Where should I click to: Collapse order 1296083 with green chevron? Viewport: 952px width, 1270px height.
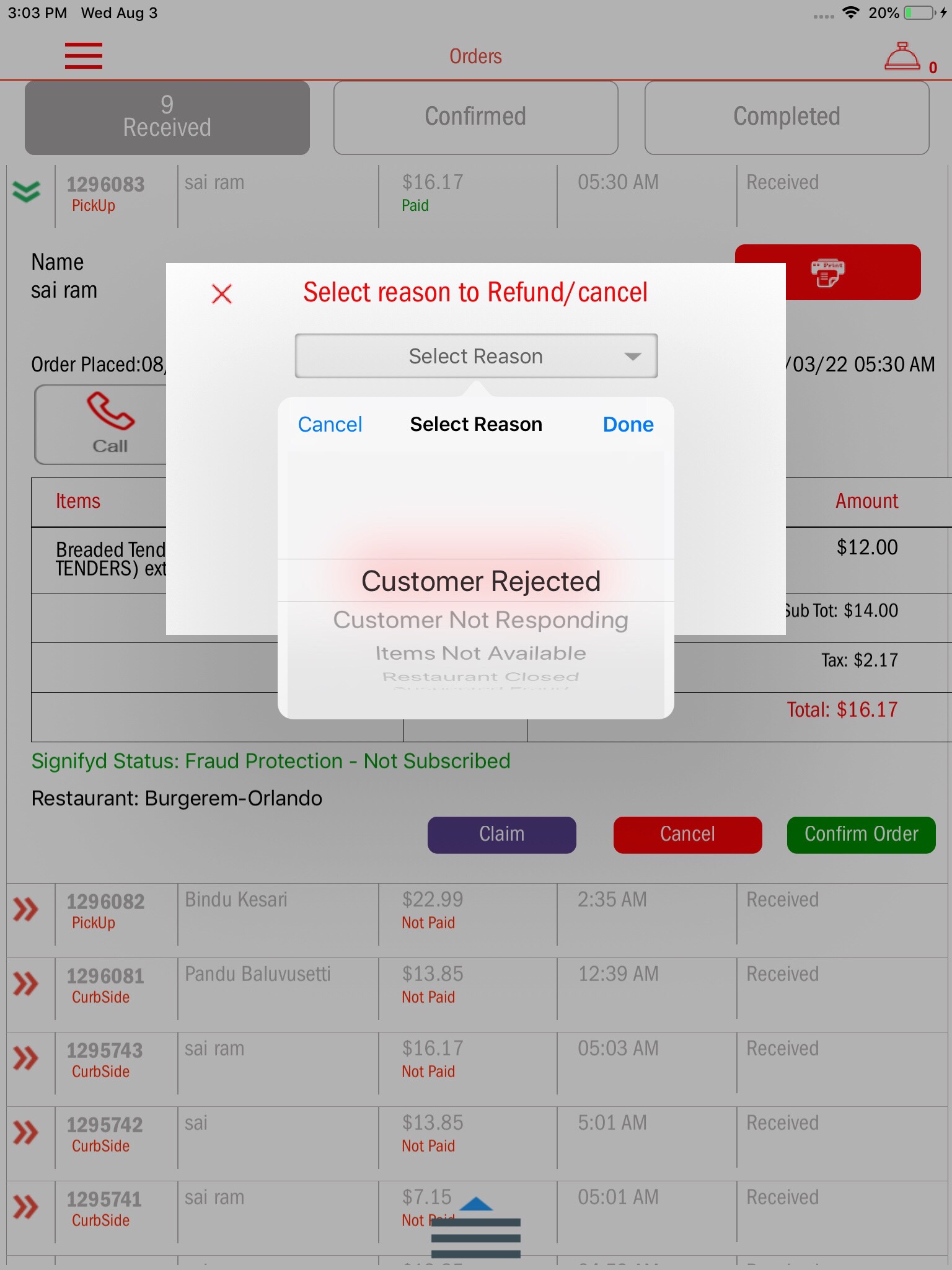[26, 192]
